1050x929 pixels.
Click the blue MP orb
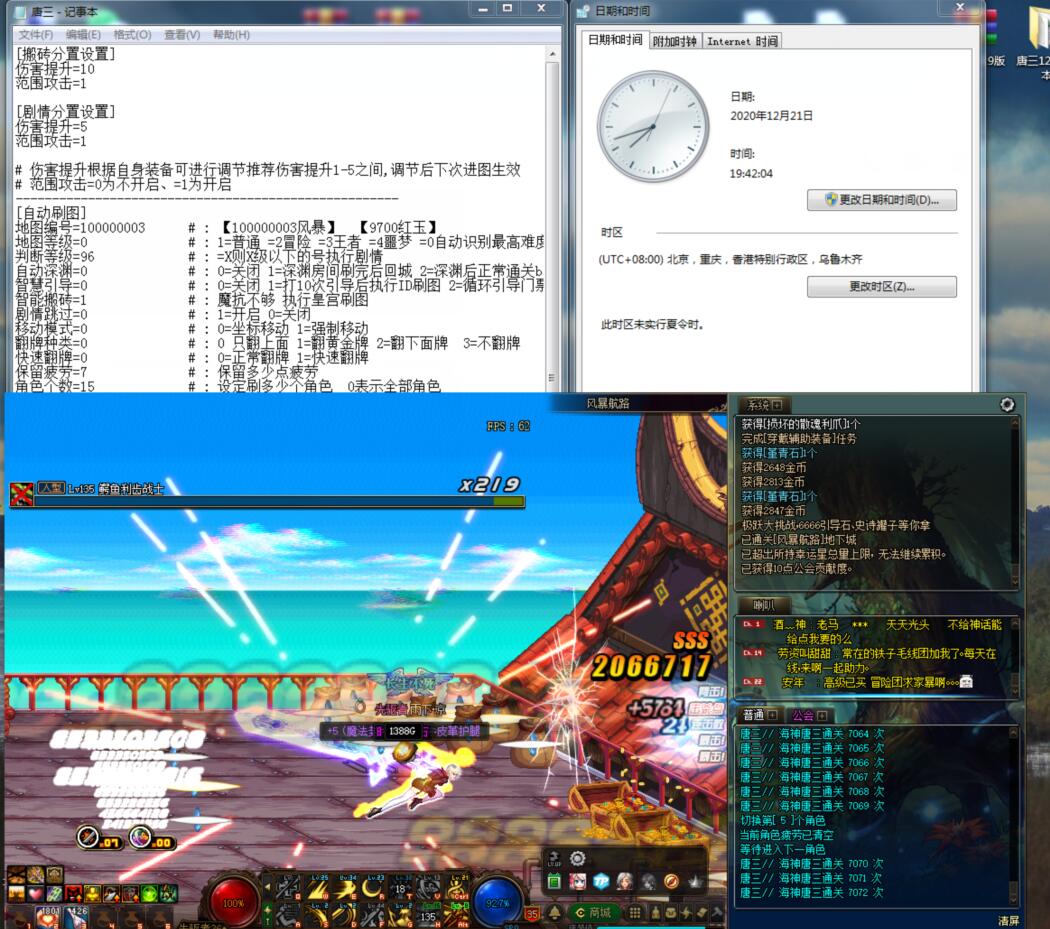coord(498,902)
